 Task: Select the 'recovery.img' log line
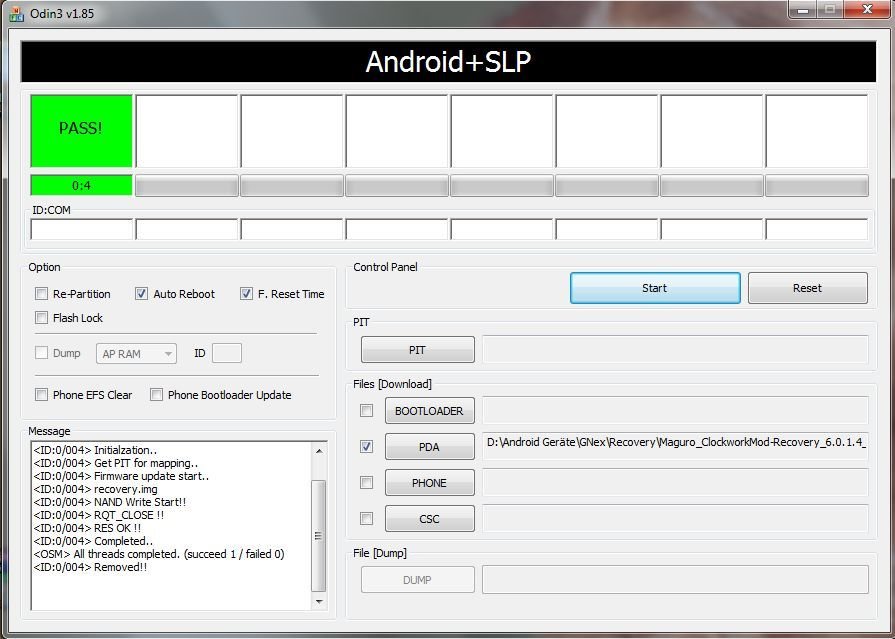click(x=95, y=489)
